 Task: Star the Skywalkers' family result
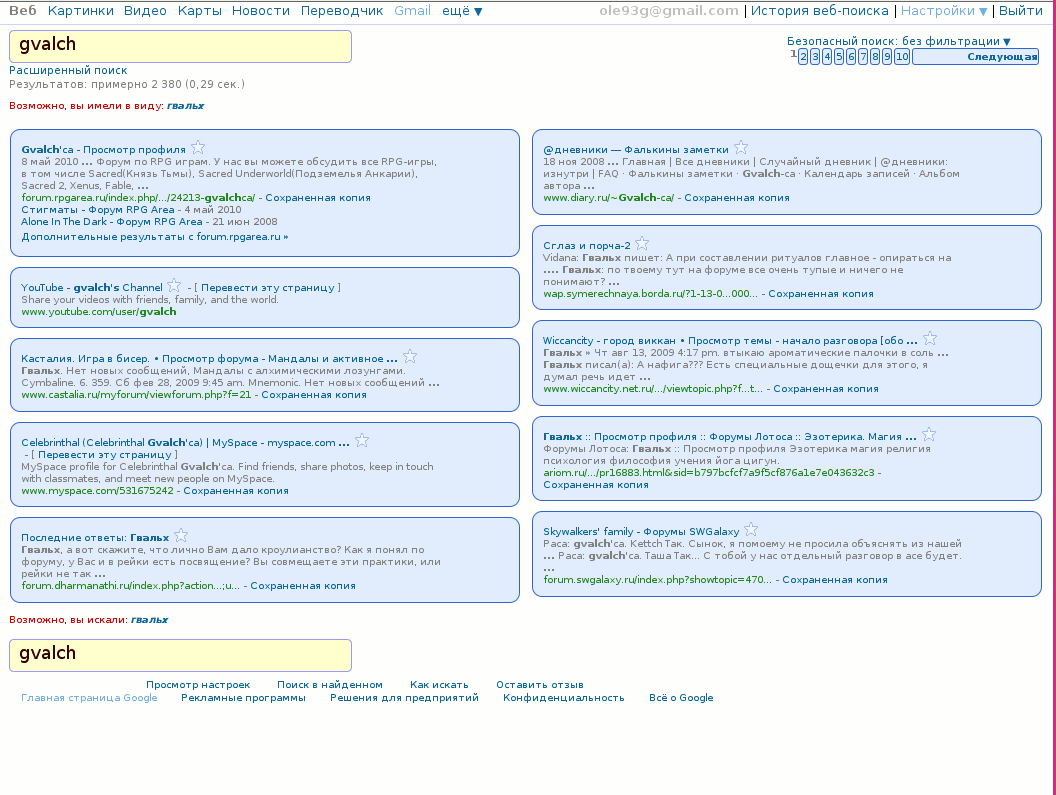coord(752,530)
